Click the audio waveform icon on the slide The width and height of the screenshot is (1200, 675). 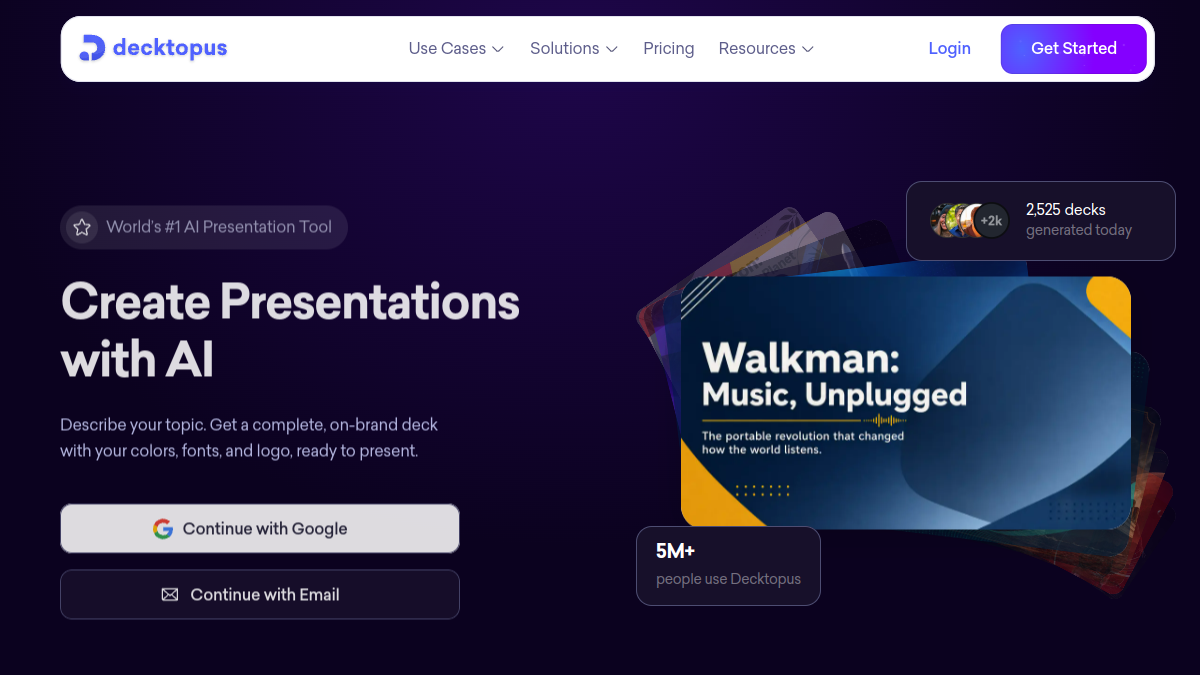[884, 420]
